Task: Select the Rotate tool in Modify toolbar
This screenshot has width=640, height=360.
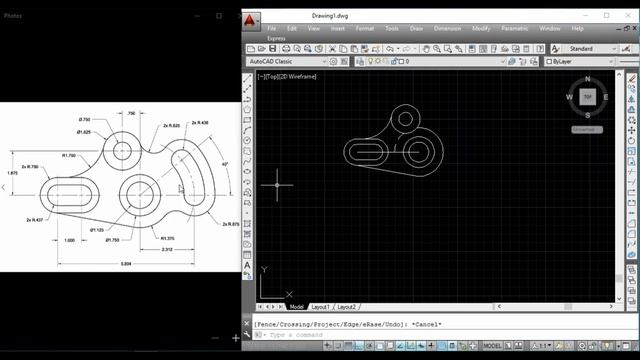Action: [x=631, y=140]
